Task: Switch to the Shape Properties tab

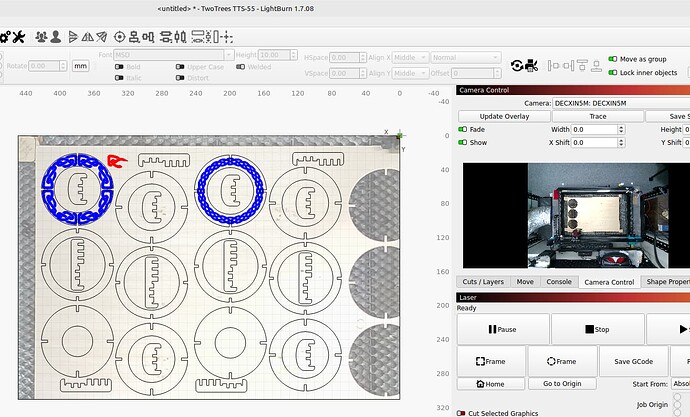Action: pyautogui.click(x=666, y=282)
